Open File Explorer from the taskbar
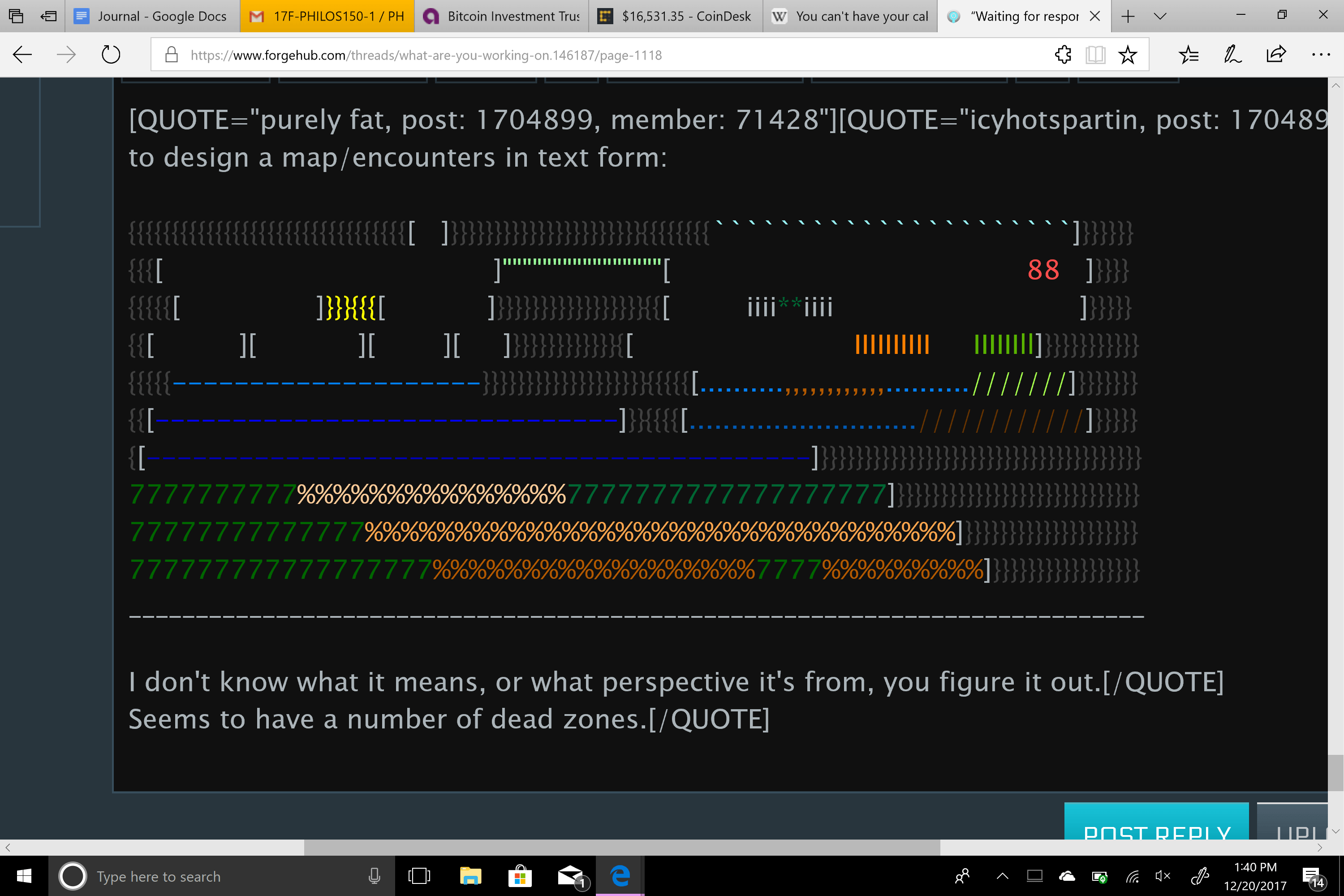Viewport: 1344px width, 896px height. [470, 875]
